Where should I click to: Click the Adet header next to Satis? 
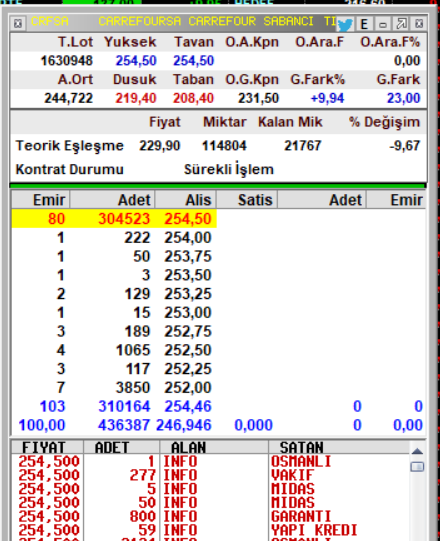pyautogui.click(x=322, y=200)
